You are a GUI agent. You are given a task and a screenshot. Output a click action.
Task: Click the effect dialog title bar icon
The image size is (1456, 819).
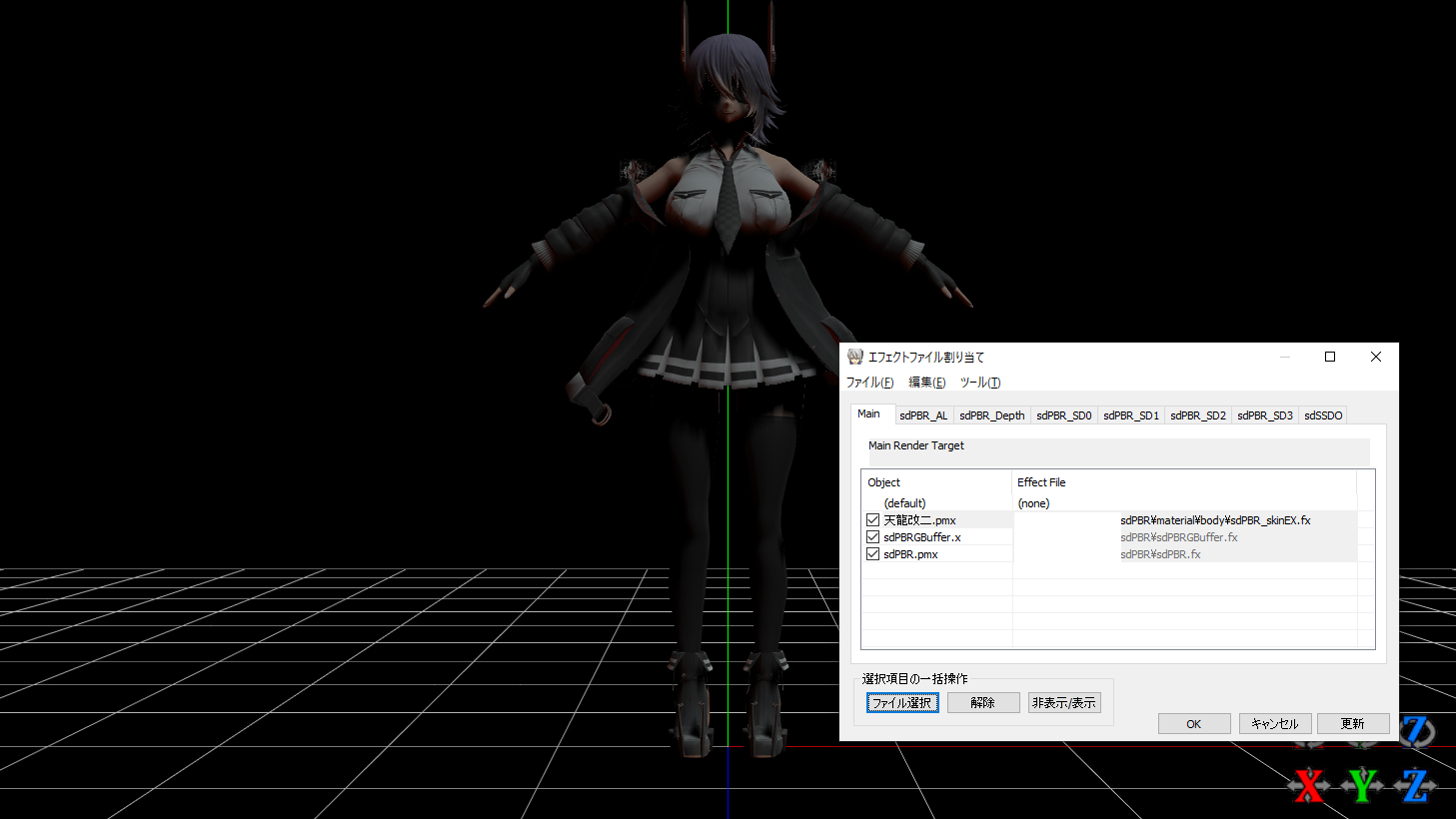(x=855, y=357)
